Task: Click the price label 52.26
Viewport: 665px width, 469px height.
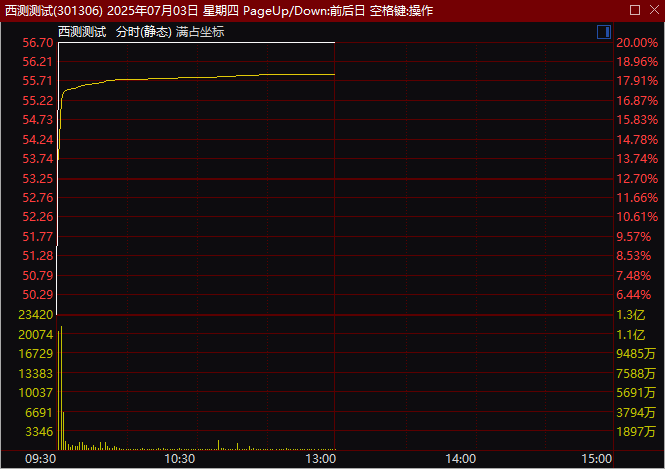Action: 38,217
